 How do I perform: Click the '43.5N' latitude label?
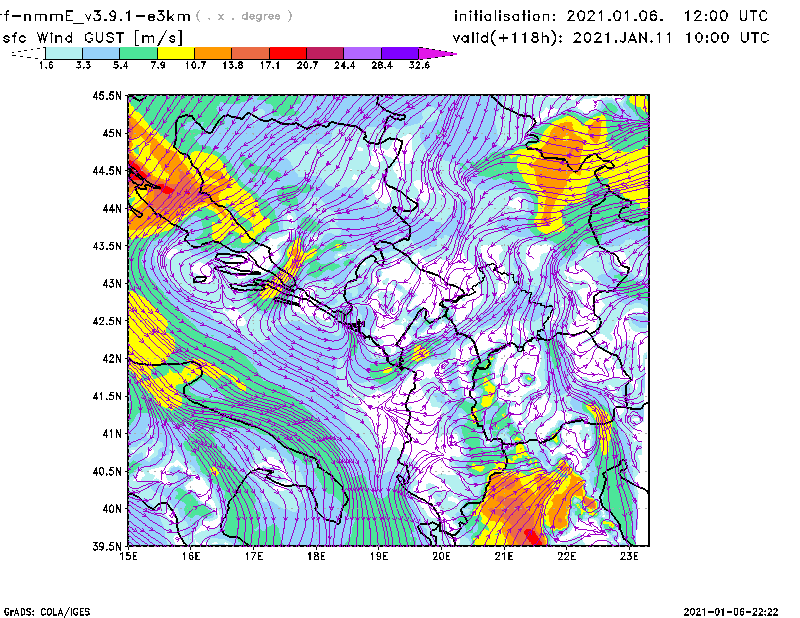coord(107,246)
